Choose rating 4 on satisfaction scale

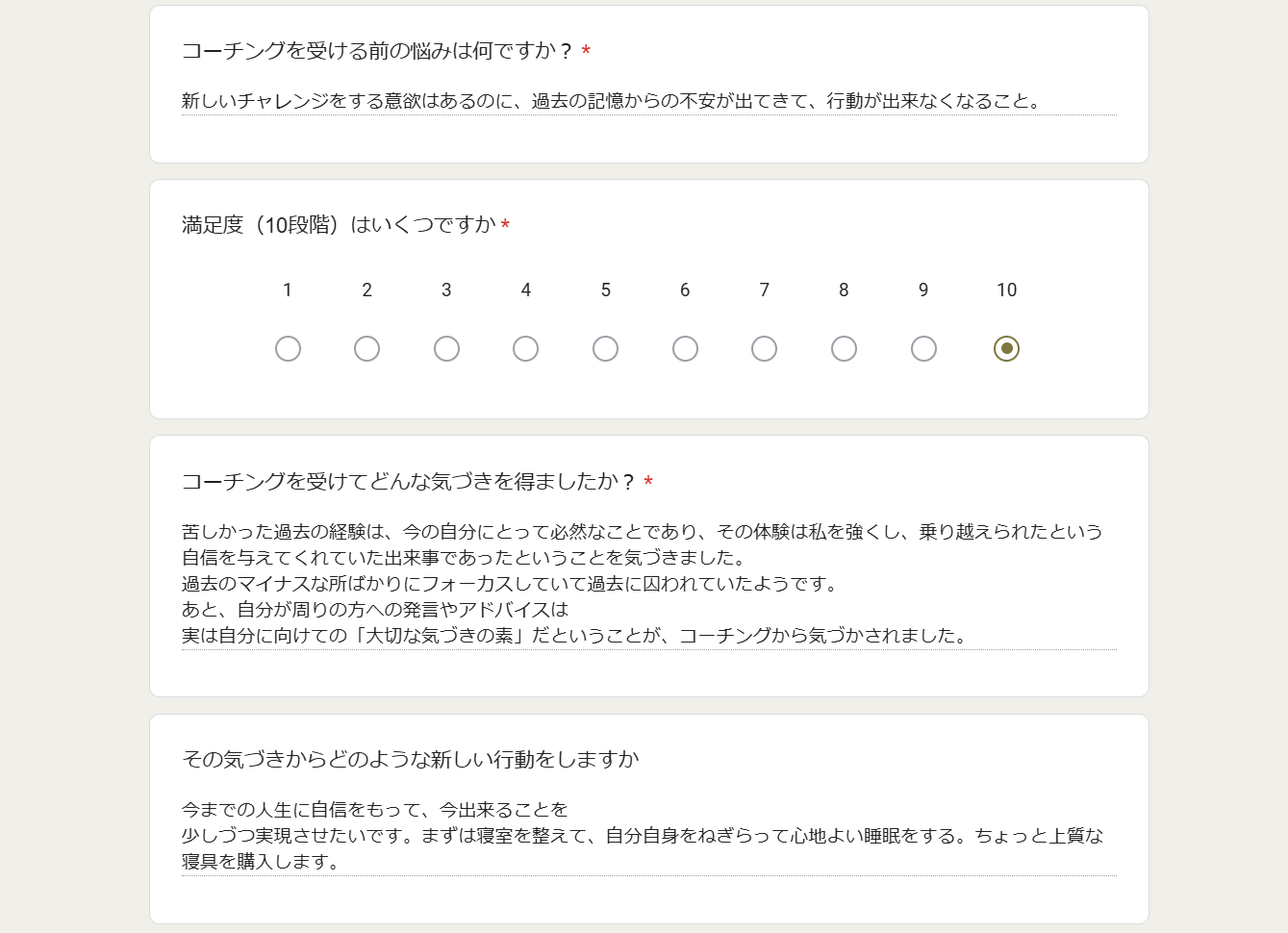coord(525,348)
